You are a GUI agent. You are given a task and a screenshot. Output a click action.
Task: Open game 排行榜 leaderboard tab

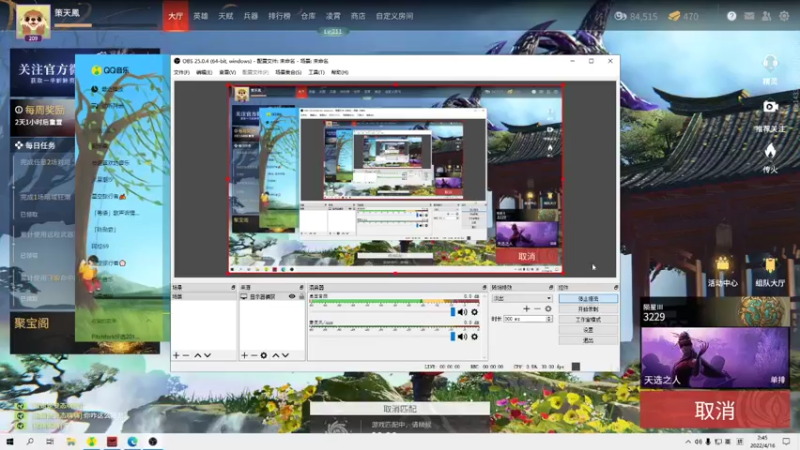(x=279, y=16)
